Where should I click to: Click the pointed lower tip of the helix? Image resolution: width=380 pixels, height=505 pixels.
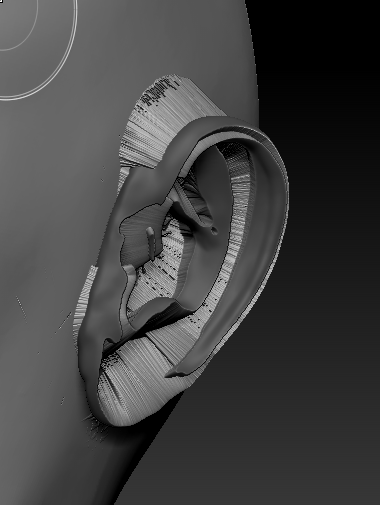173,373
